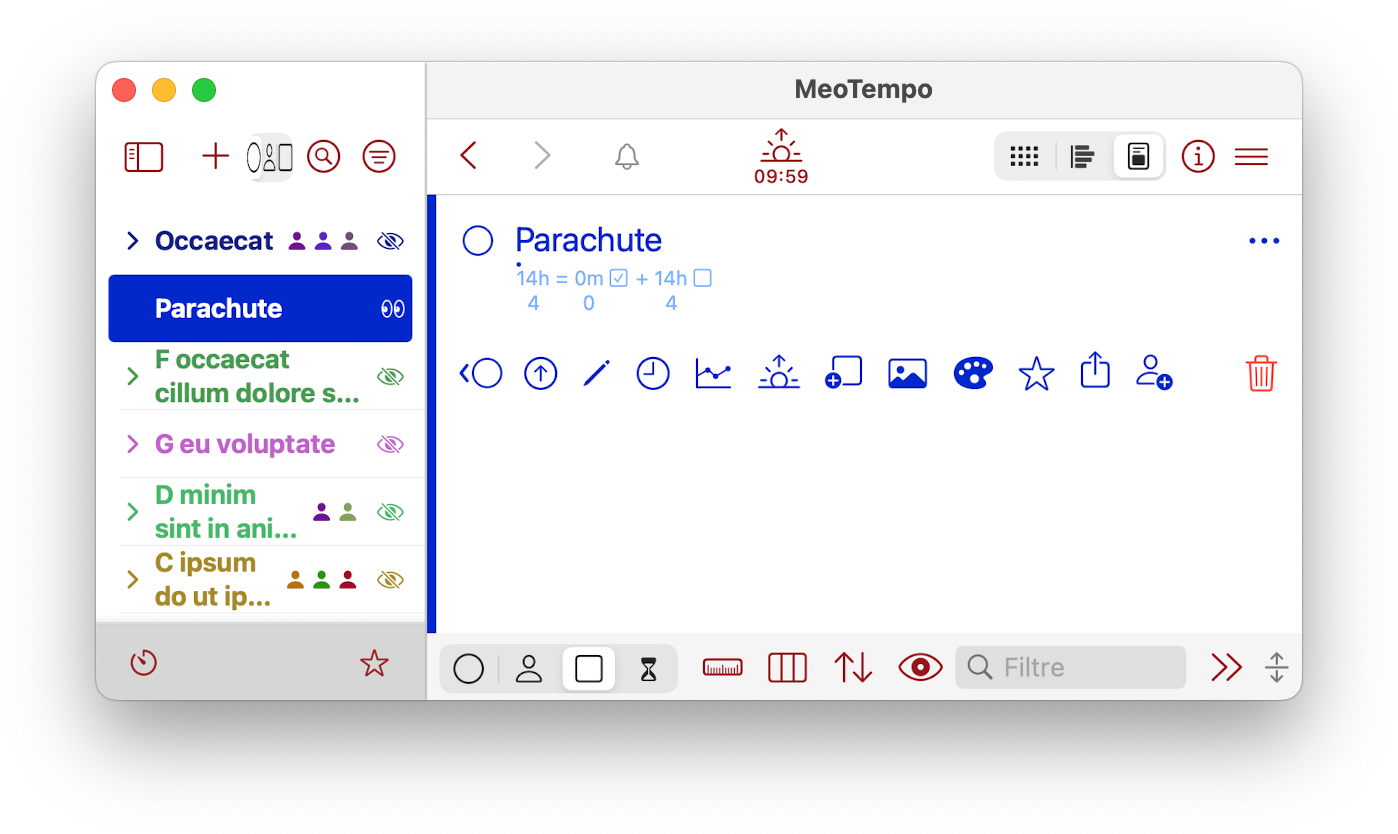
Task: Select the person mode in bottom bar
Action: pyautogui.click(x=529, y=668)
